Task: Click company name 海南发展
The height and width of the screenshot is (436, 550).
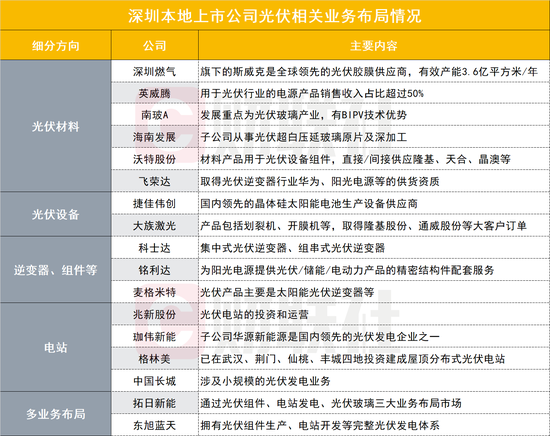Action: 154,137
